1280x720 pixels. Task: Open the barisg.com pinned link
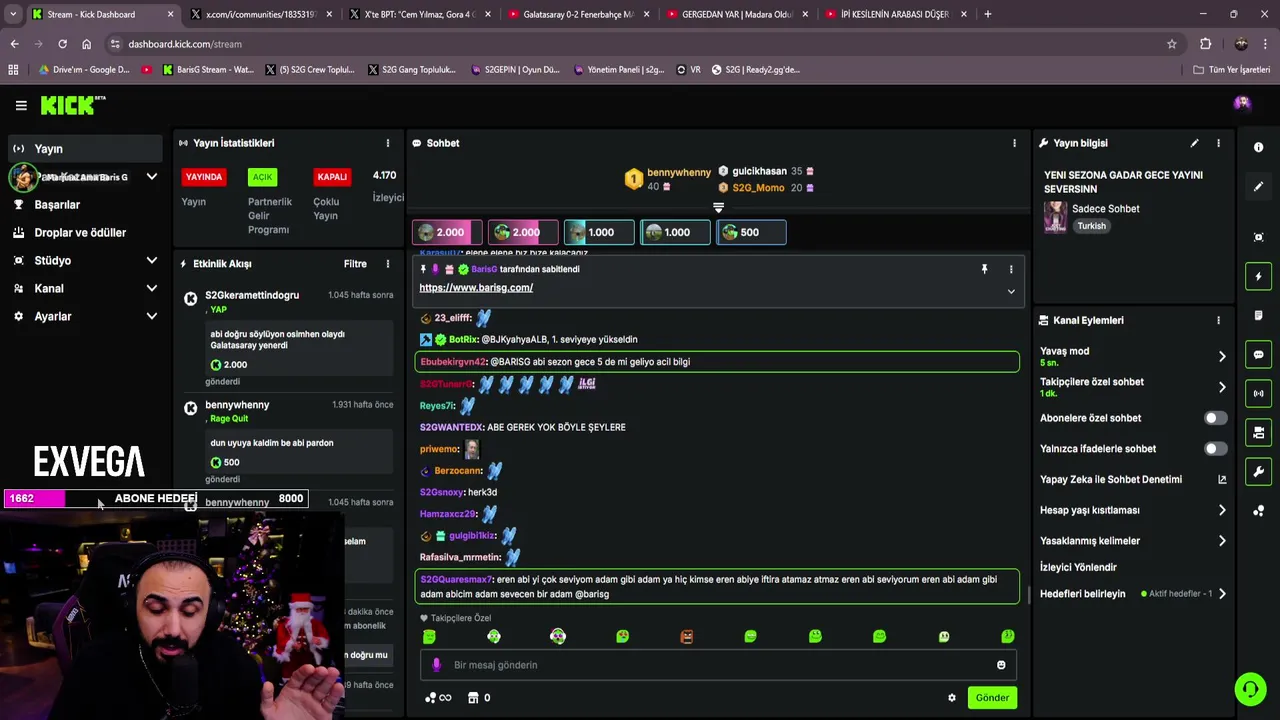pos(476,288)
